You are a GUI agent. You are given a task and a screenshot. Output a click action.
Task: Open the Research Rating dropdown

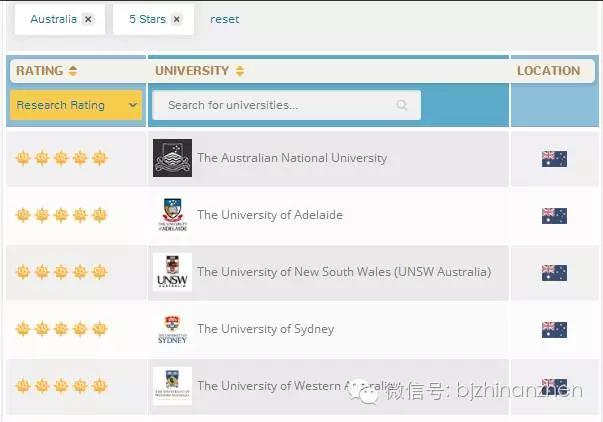pos(76,105)
